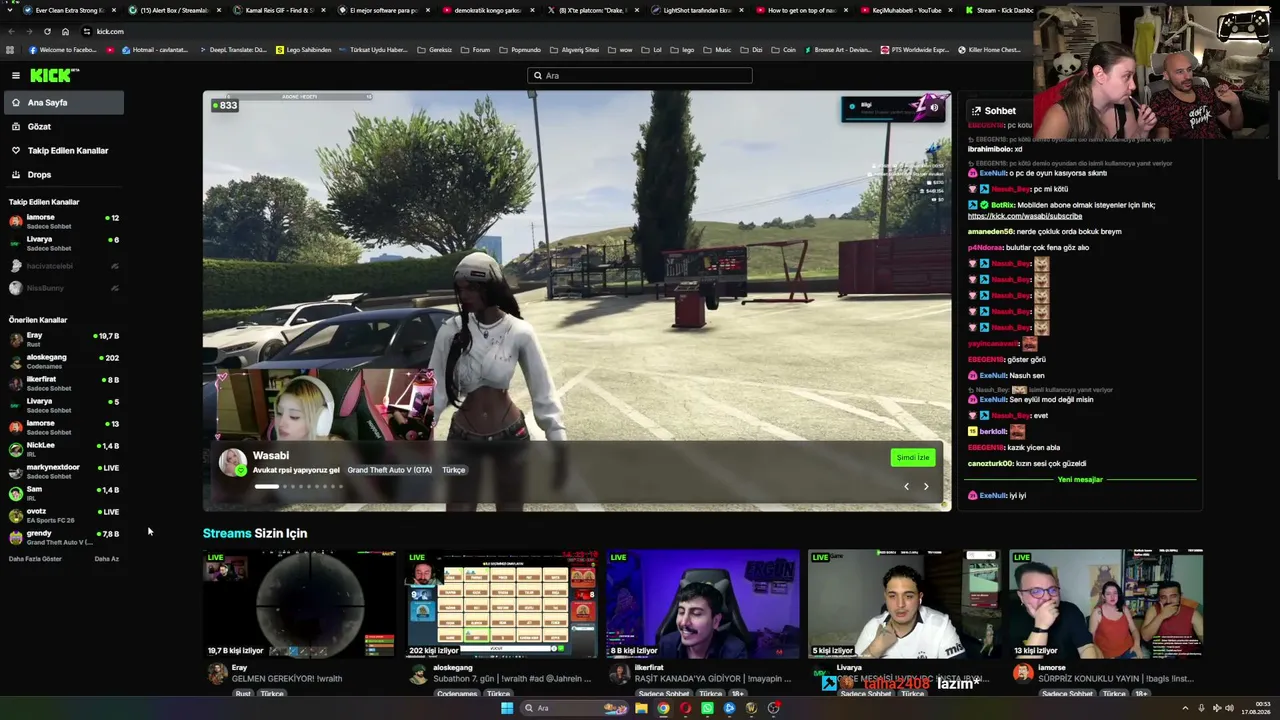This screenshot has height=720, width=1280.
Task: Open the Wasabi channel name link
Action: click(x=271, y=455)
